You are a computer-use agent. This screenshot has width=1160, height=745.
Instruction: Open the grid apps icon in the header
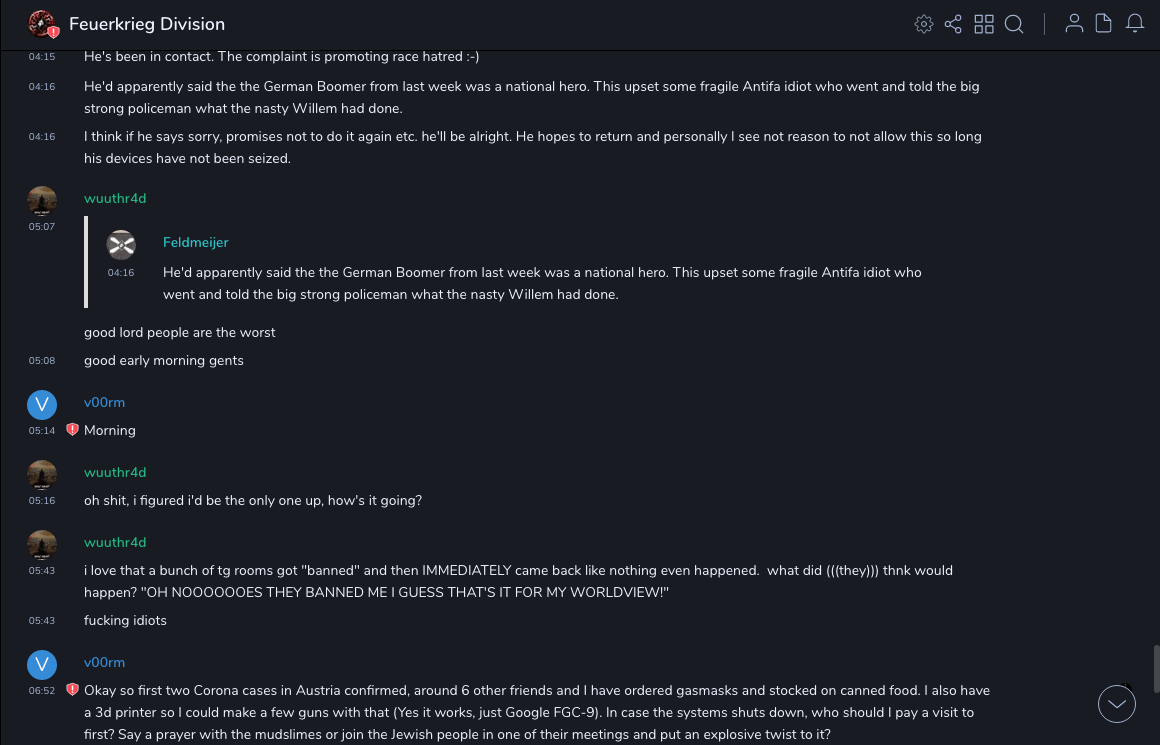984,24
